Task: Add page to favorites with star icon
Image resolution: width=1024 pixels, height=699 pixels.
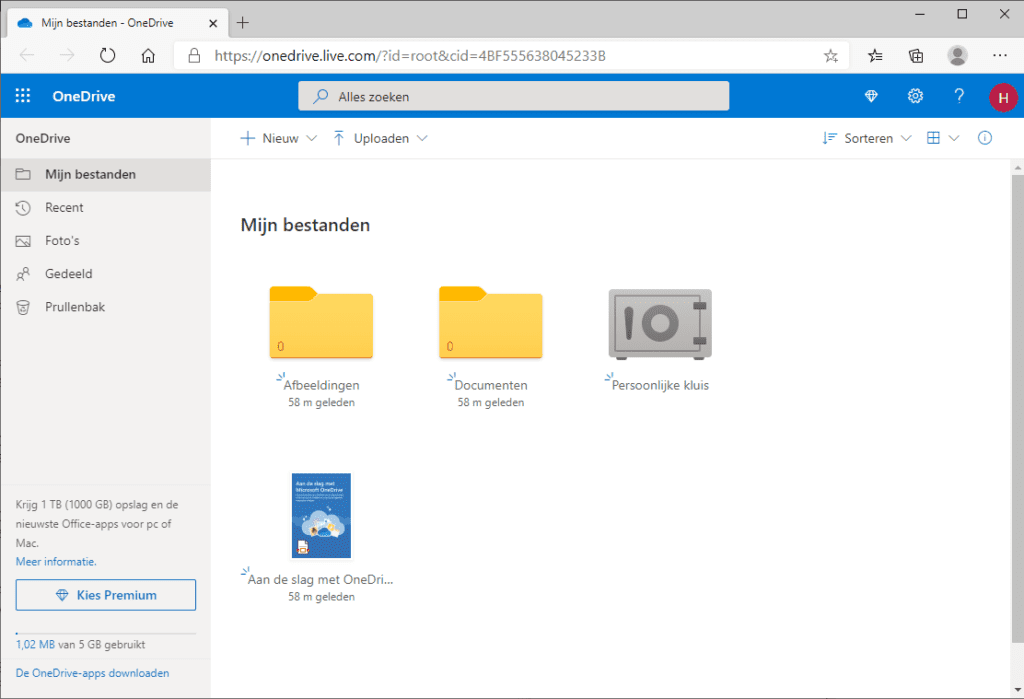Action: [831, 56]
